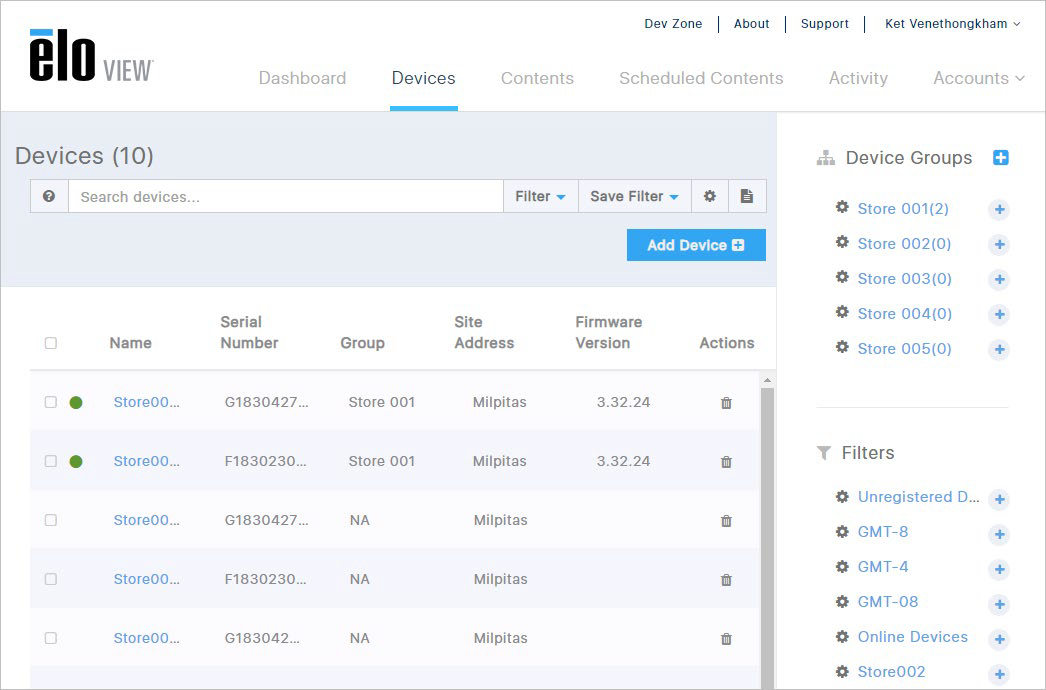The image size is (1046, 690).
Task: Open gear for GMT-8 filter
Action: [843, 532]
